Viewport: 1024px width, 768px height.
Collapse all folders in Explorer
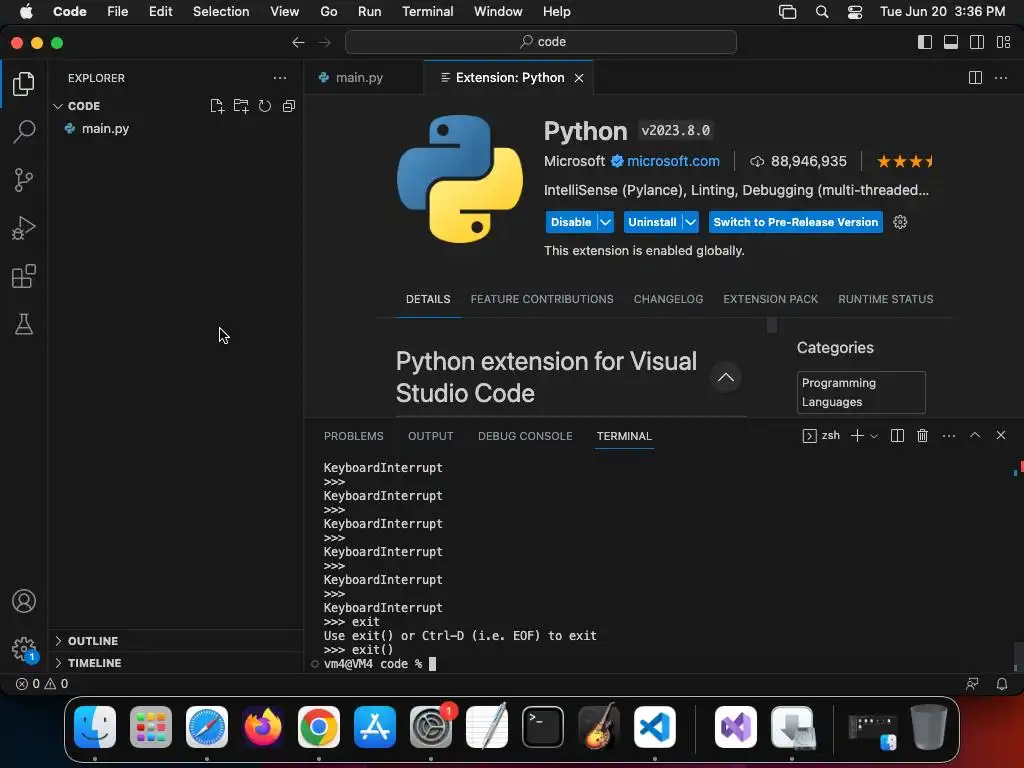(289, 106)
